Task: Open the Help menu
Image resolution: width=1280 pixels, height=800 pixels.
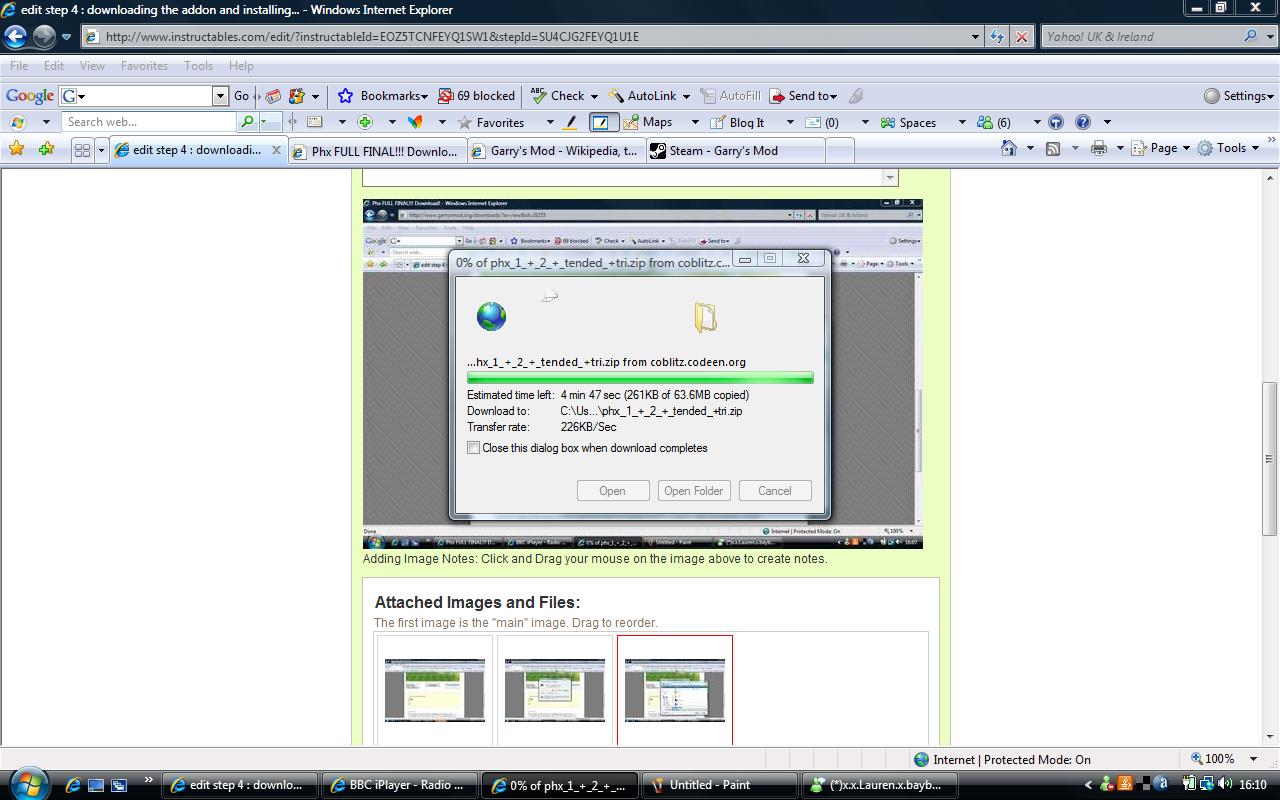Action: (x=241, y=66)
